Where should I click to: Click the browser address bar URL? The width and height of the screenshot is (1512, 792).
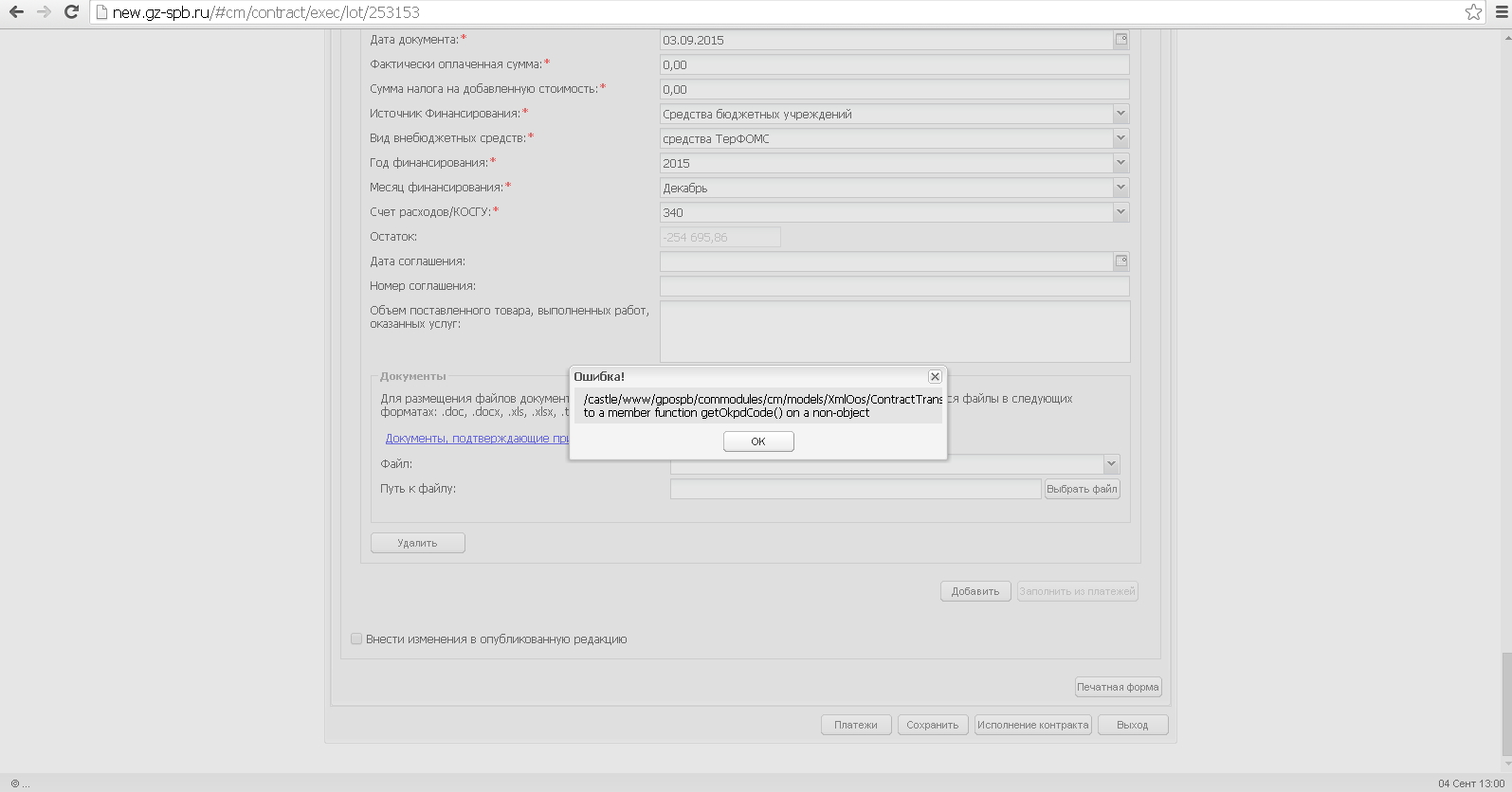coord(266,12)
